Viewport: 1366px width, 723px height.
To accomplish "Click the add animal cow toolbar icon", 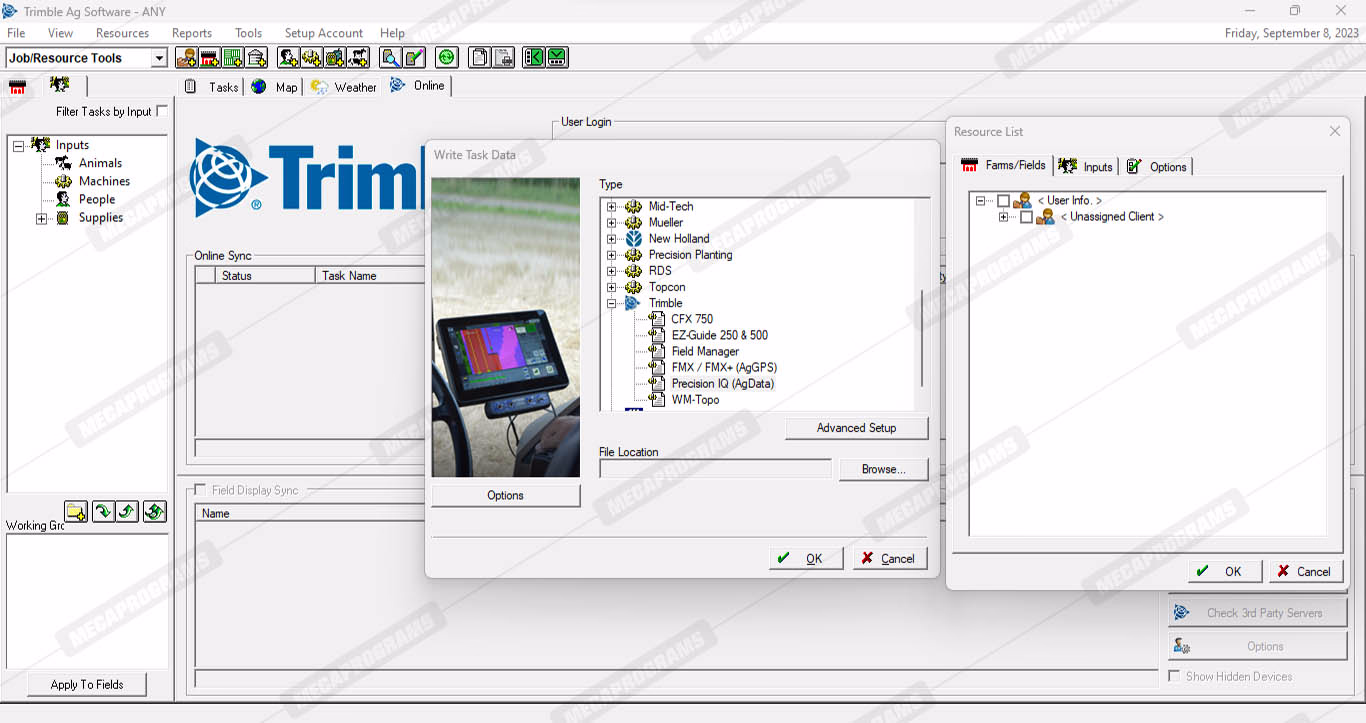I will point(359,58).
